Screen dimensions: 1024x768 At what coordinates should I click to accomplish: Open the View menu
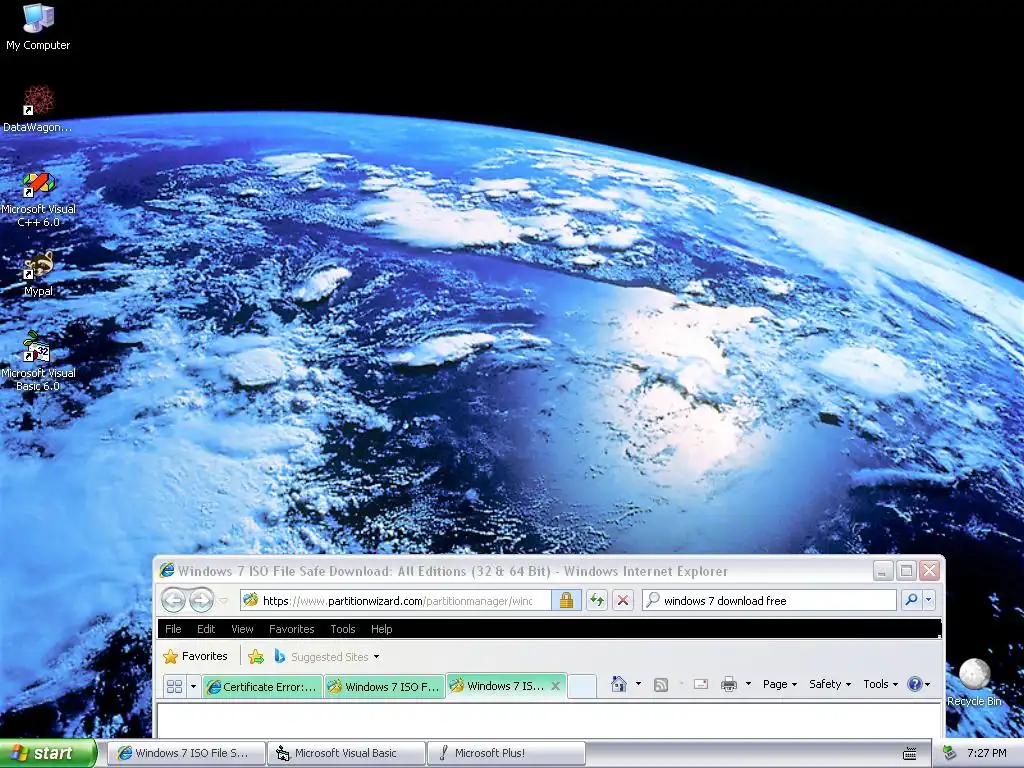[x=242, y=629]
